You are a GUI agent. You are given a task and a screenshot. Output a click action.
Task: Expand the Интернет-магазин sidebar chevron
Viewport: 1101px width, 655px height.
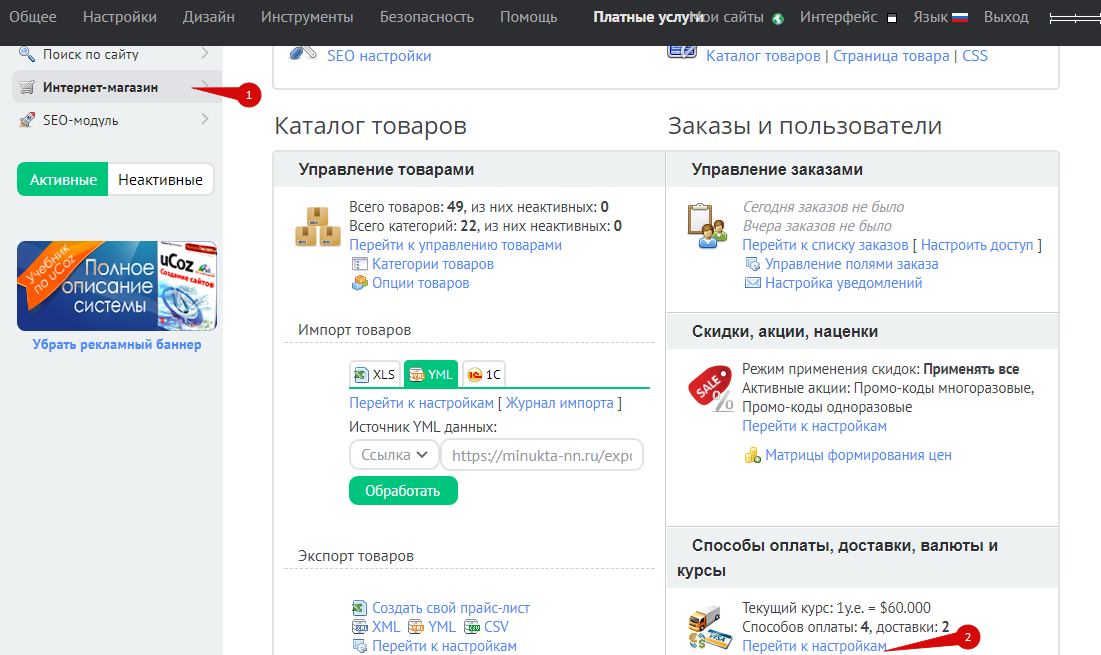pos(205,87)
